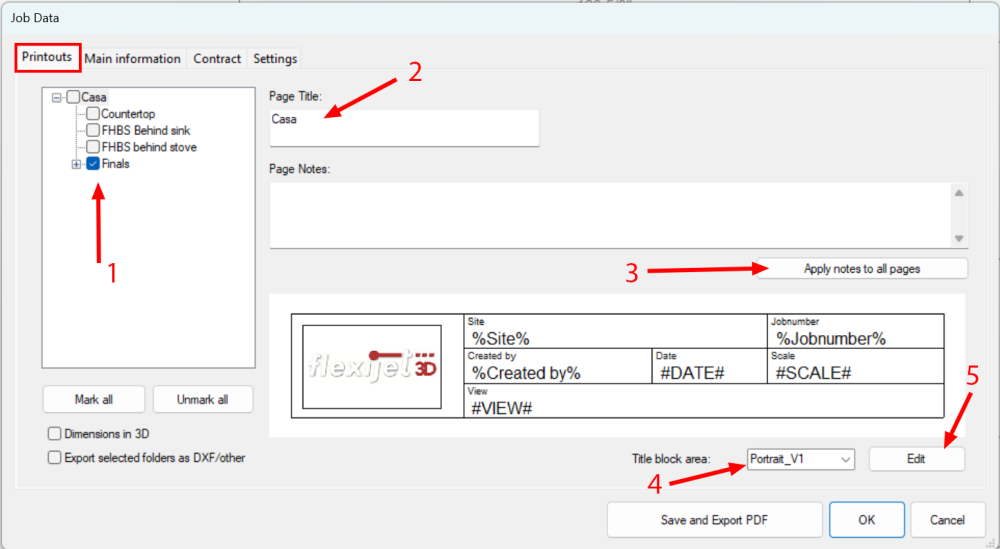Open the Settings tab
The image size is (1000, 549).
275,59
